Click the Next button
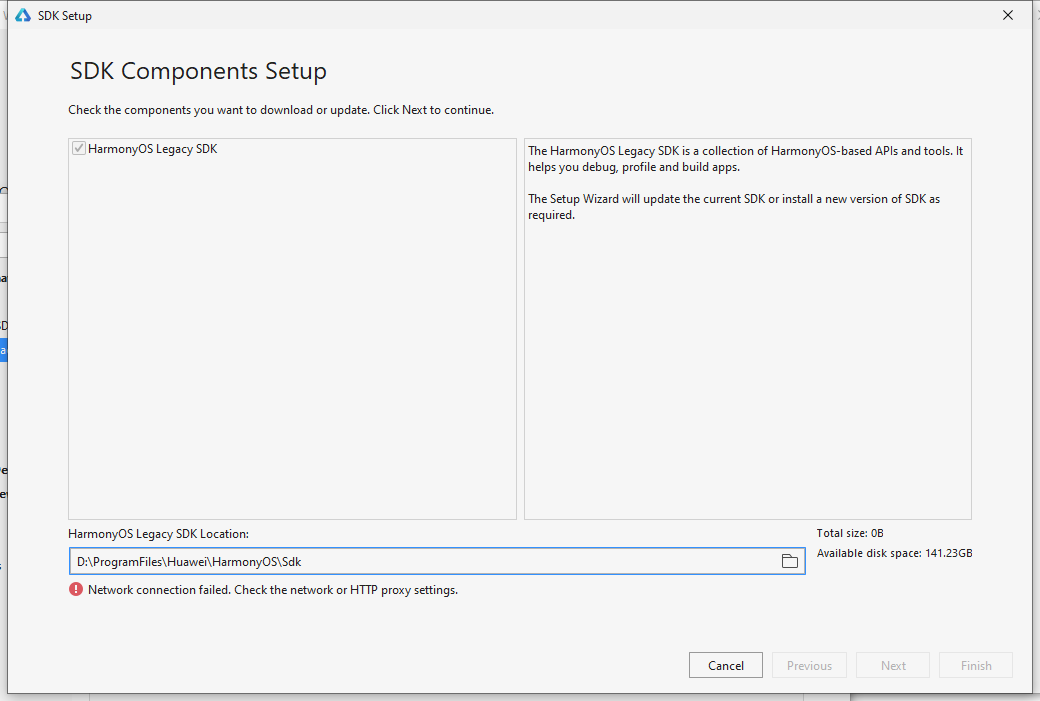Image resolution: width=1040 pixels, height=701 pixels. click(x=893, y=665)
